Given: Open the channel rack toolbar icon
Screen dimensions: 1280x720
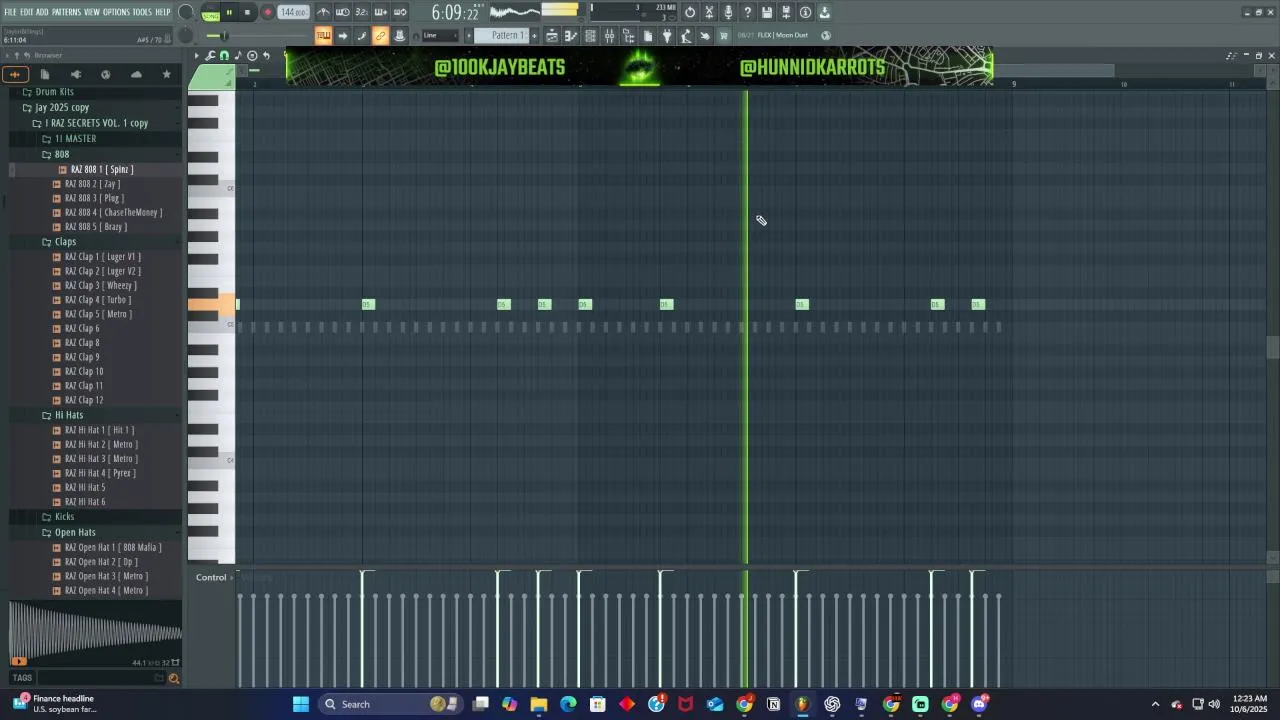Looking at the screenshot, I should (590, 35).
